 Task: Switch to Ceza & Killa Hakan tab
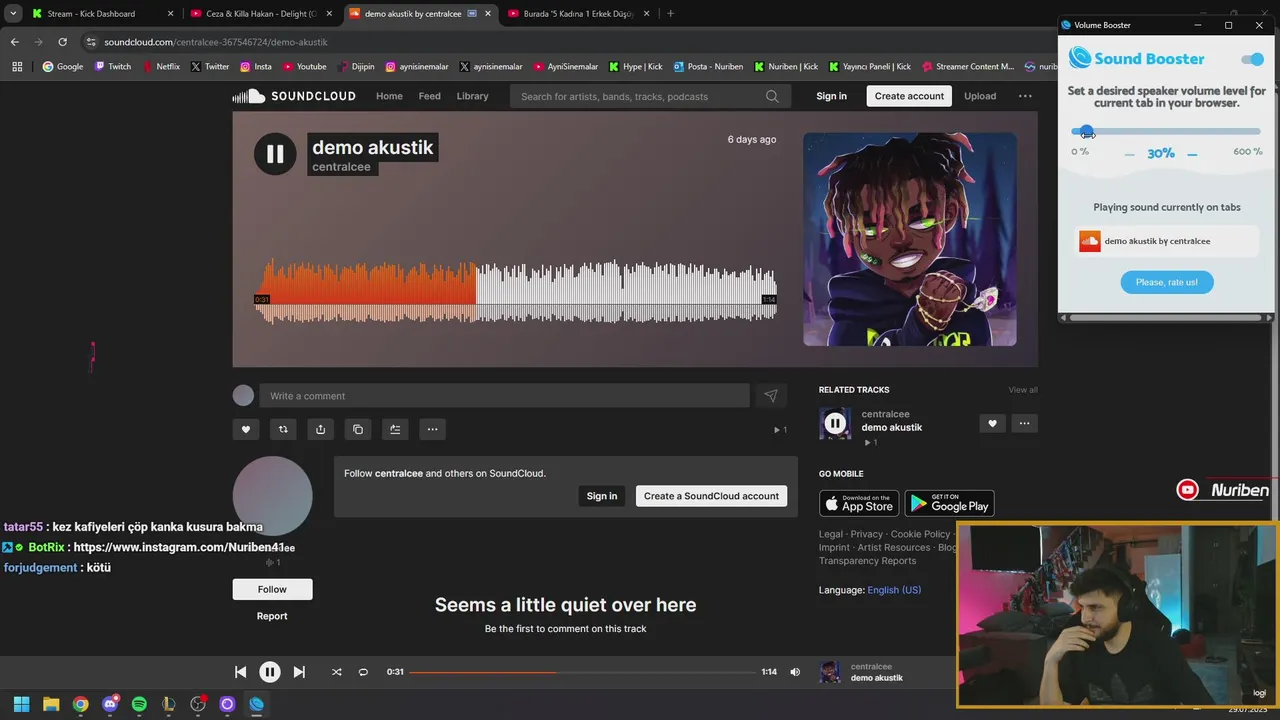tap(261, 14)
